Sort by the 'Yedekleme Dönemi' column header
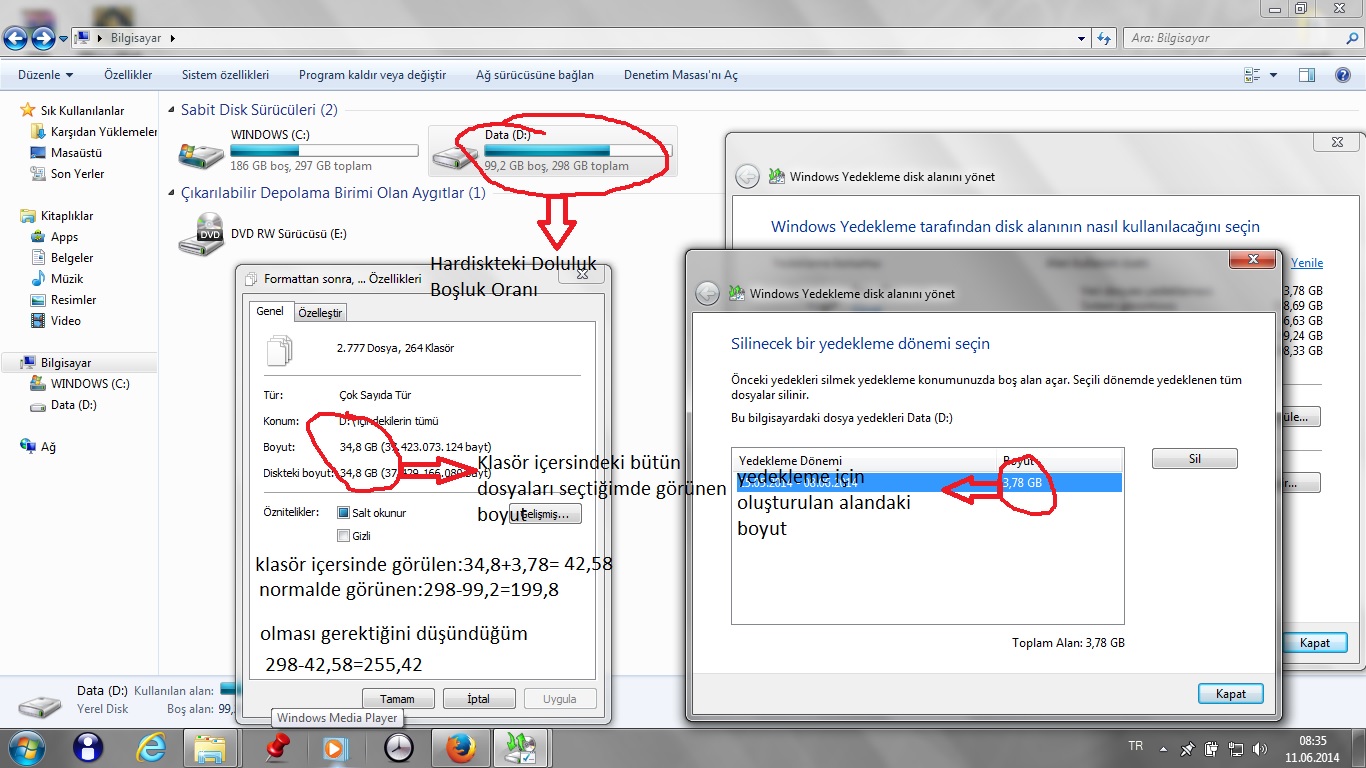The width and height of the screenshot is (1366, 768). (866, 460)
